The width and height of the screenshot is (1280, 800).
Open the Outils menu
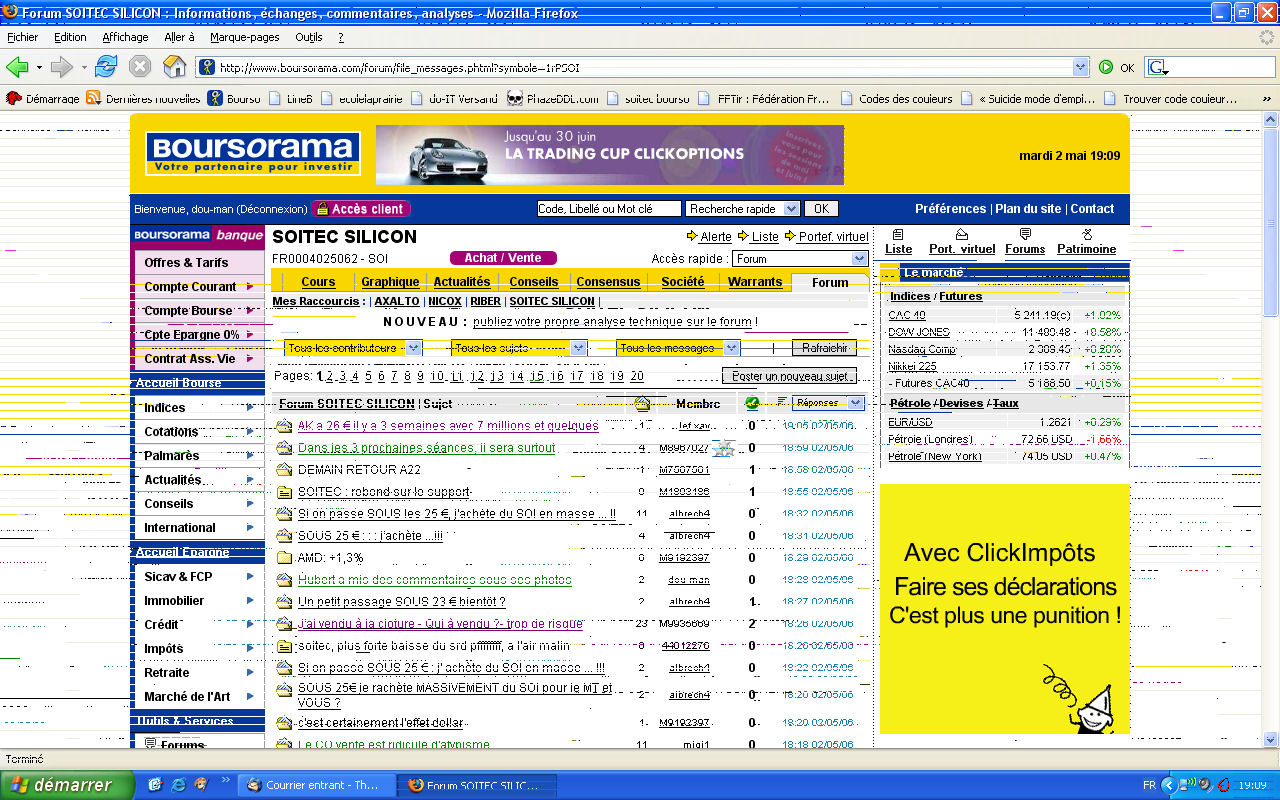click(309, 37)
